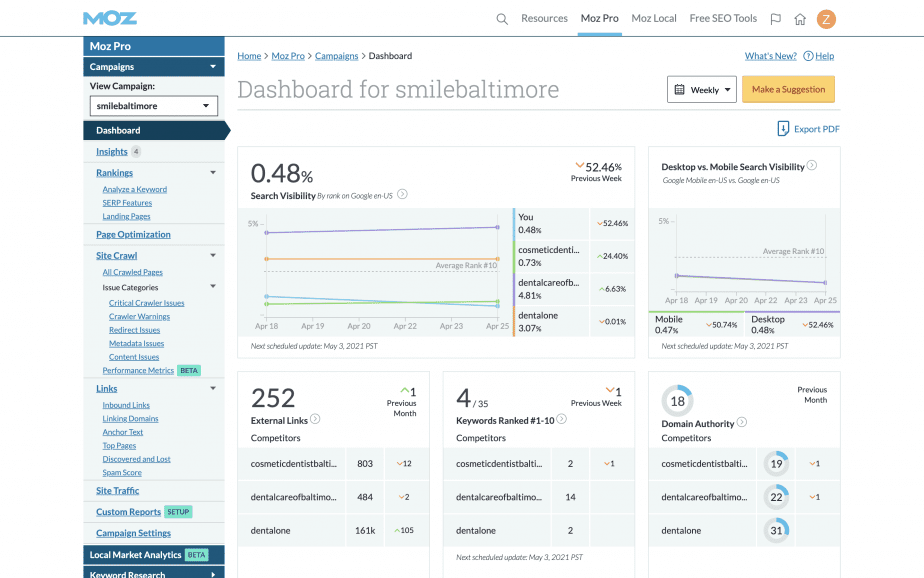Open the Free SEO Tools tab

pos(722,18)
